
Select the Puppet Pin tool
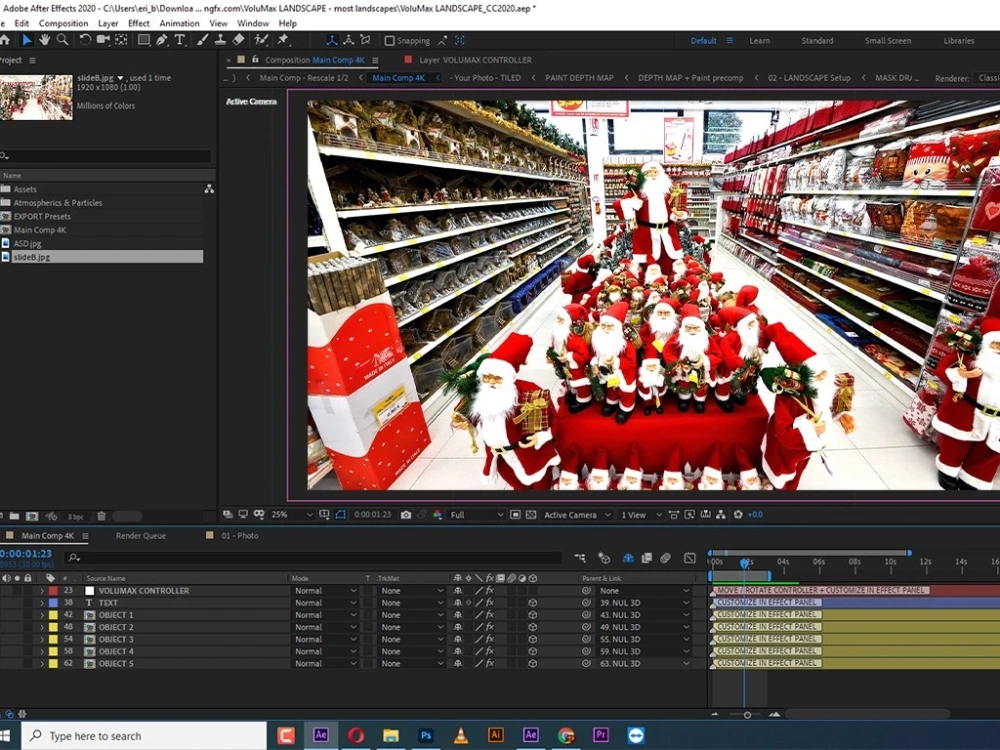283,40
